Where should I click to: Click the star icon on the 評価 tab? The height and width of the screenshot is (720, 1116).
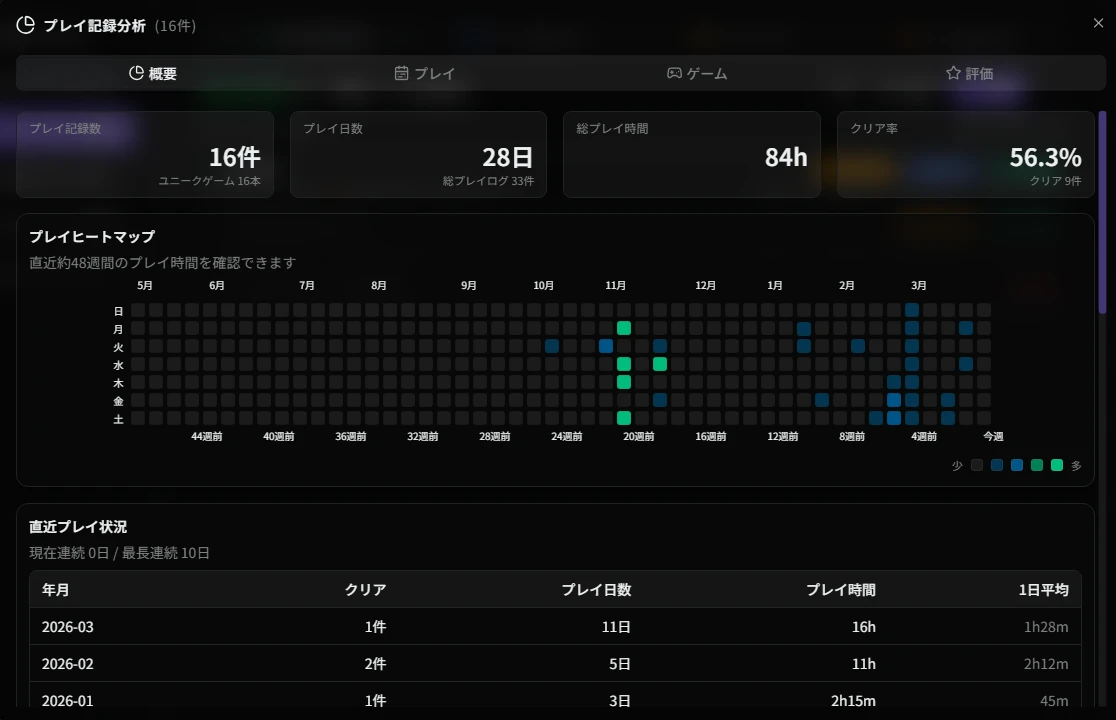951,72
